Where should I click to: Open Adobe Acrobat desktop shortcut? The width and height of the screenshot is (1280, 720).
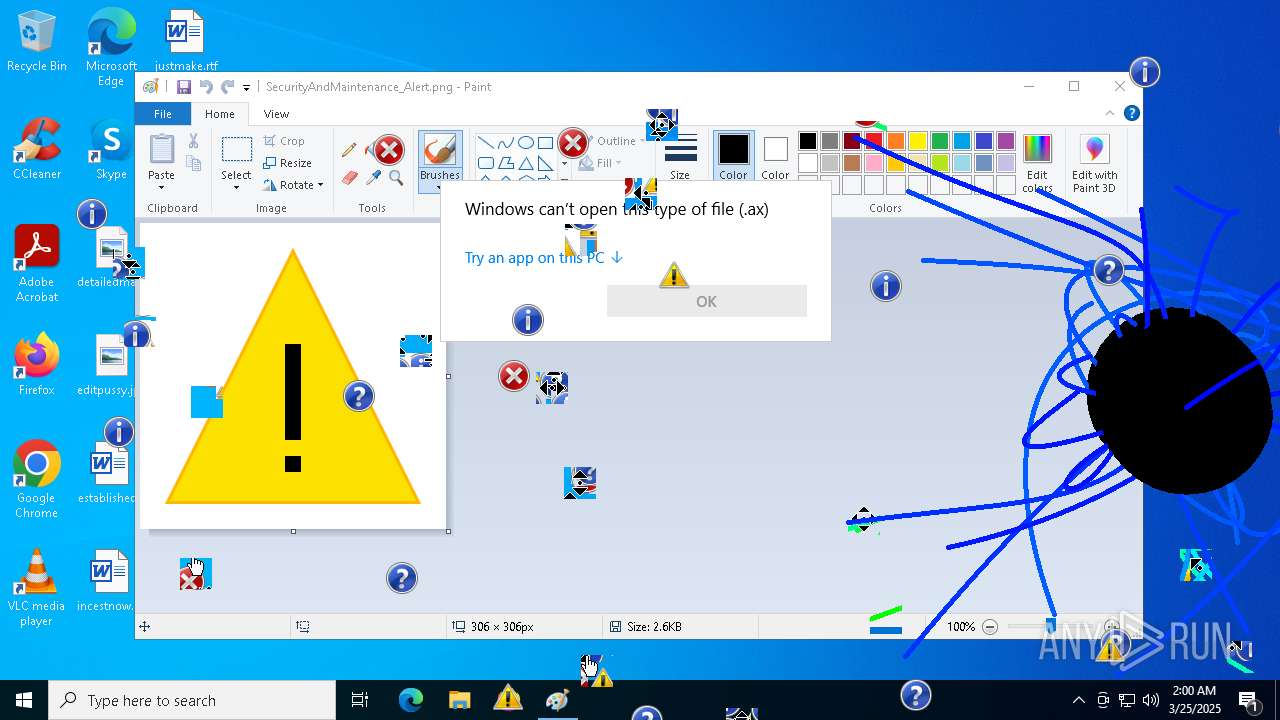coord(36,264)
